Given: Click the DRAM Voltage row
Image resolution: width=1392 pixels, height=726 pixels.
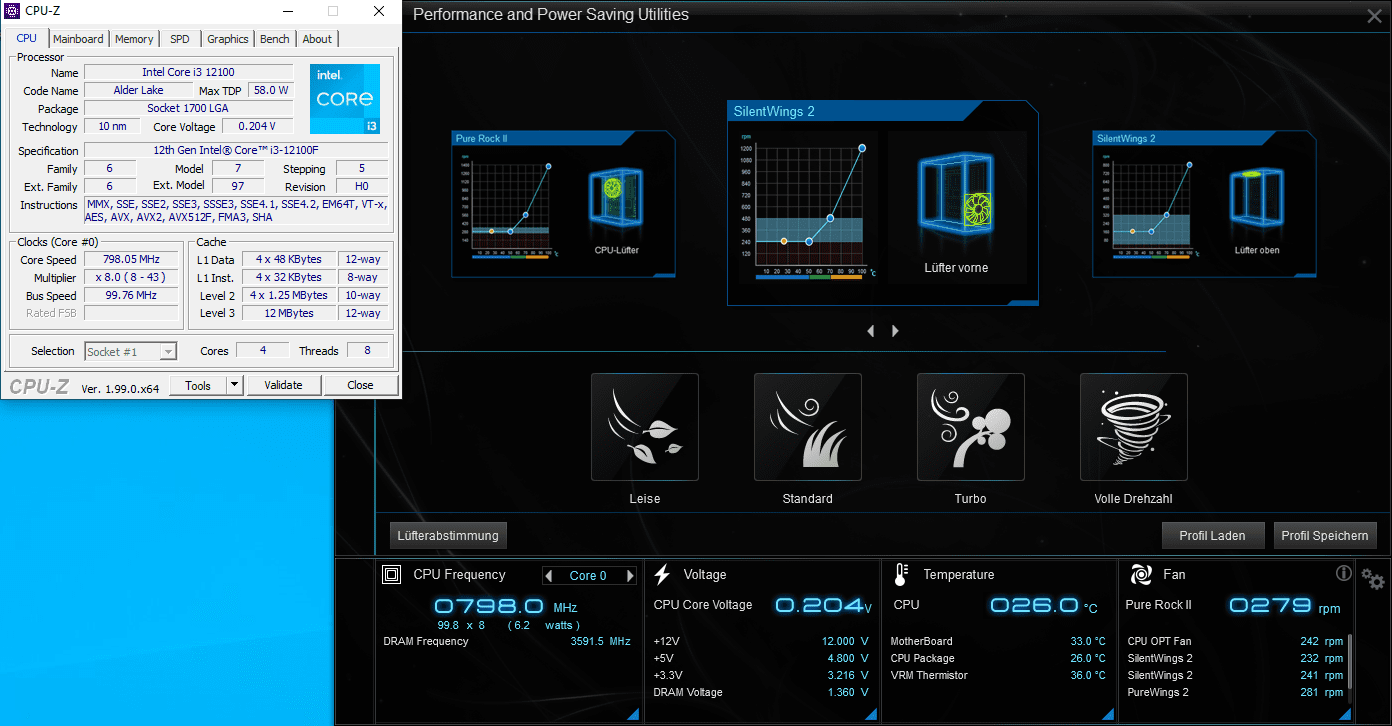Looking at the screenshot, I should click(761, 692).
